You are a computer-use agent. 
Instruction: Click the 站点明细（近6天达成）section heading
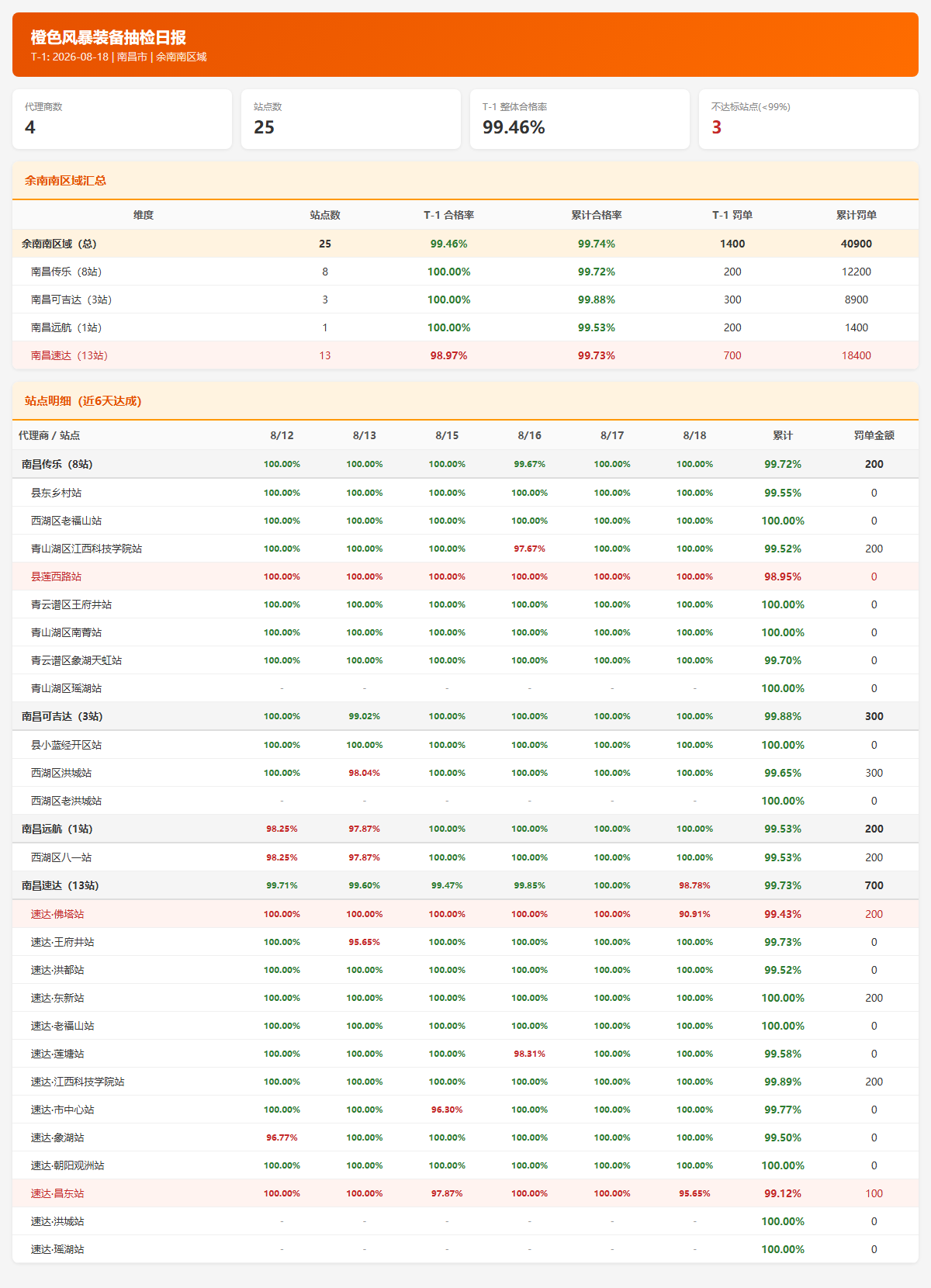click(x=83, y=401)
